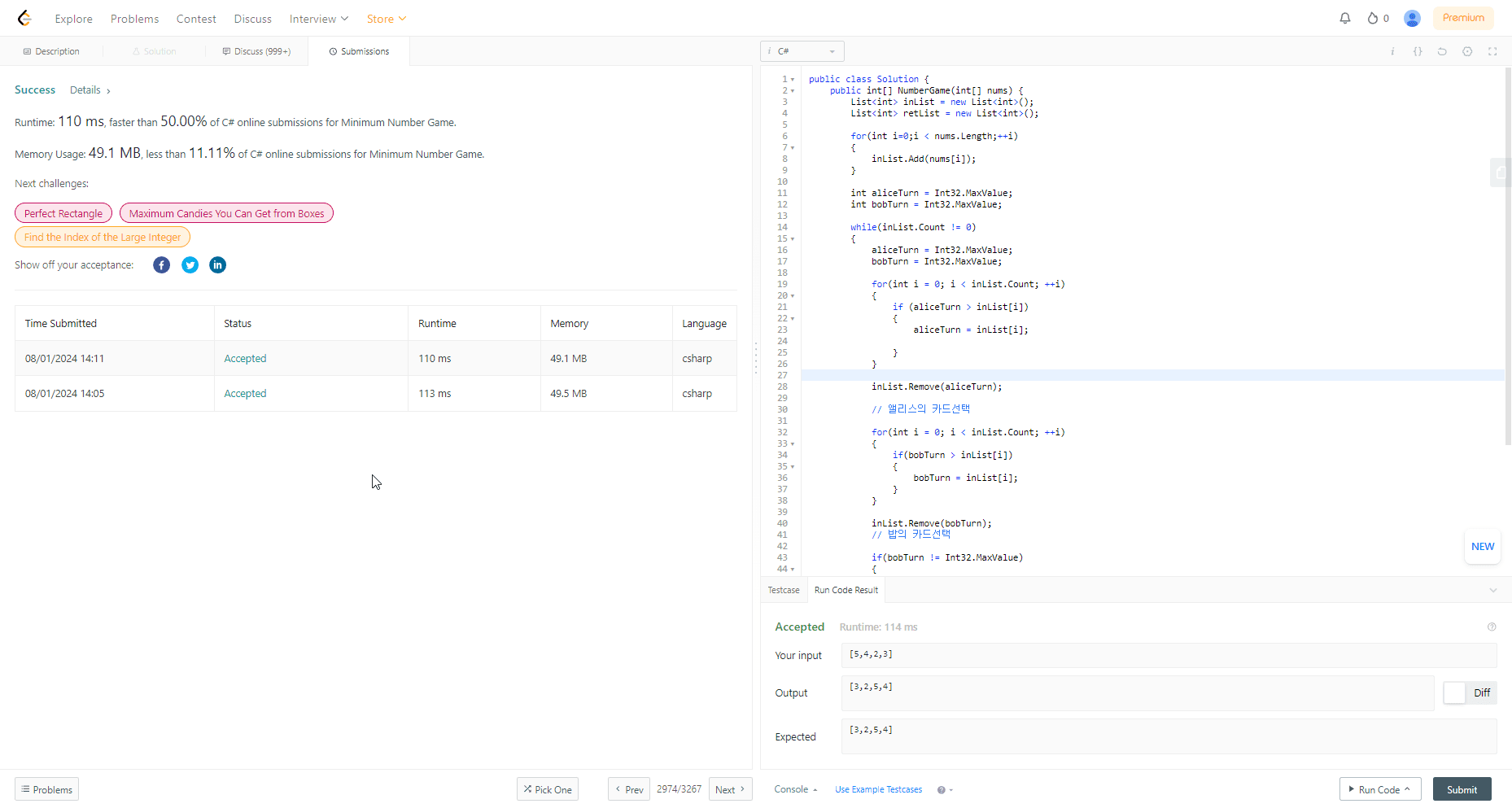Open the help question icon near Runtime
Screen dimensions: 1512x808
(1492, 627)
